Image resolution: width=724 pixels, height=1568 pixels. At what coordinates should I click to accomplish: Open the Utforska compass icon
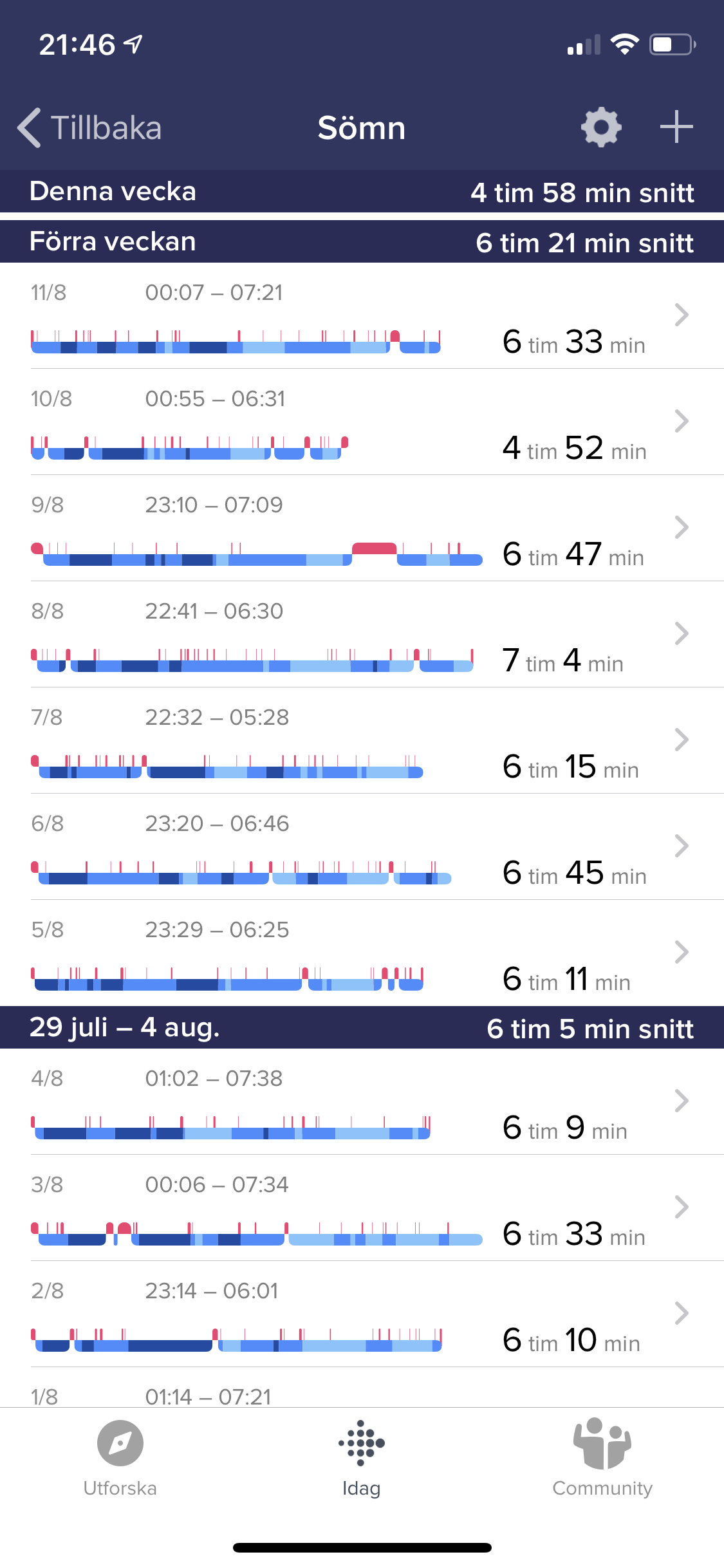(120, 1442)
